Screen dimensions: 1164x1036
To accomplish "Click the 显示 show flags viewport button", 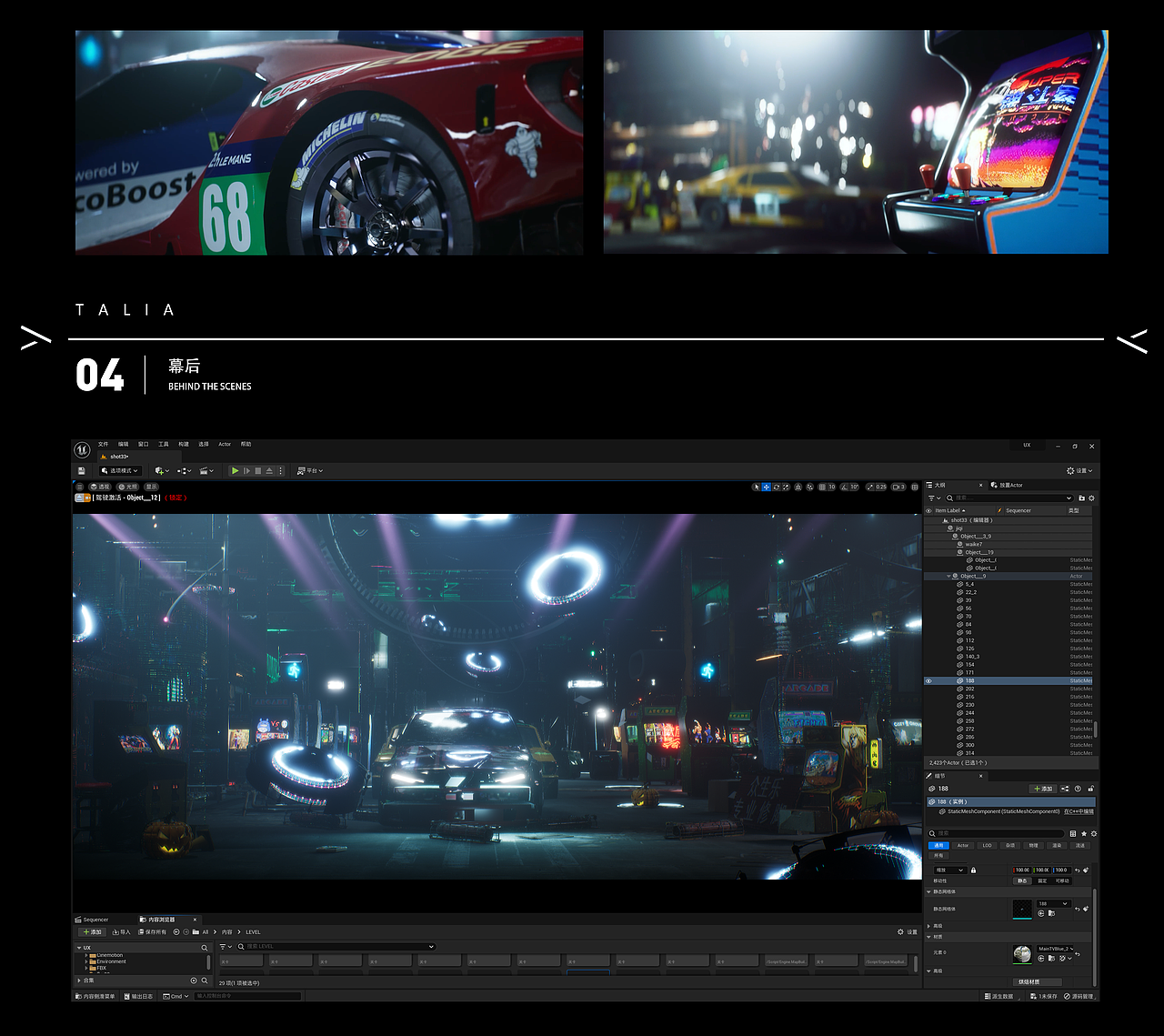I will (151, 487).
